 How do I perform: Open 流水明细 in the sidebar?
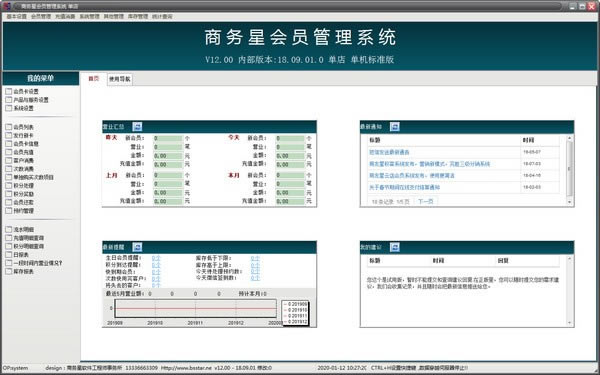(23, 230)
